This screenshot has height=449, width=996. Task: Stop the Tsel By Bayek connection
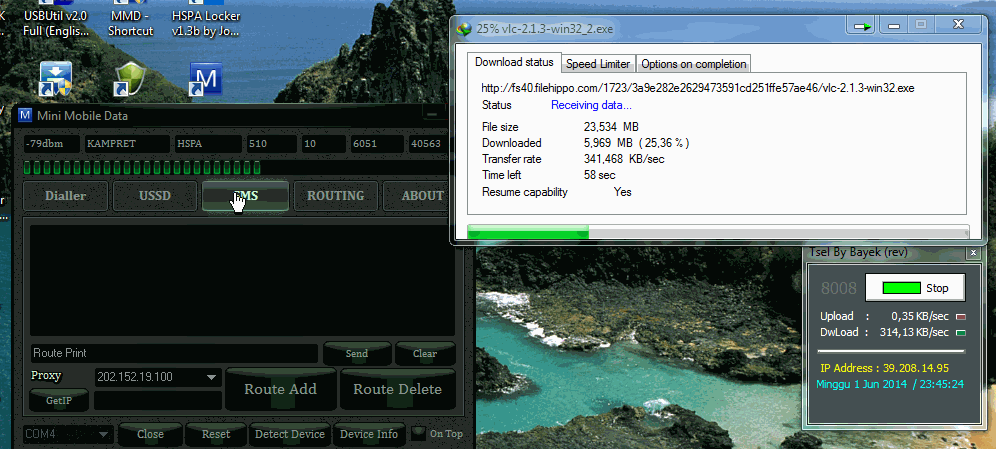pos(915,288)
